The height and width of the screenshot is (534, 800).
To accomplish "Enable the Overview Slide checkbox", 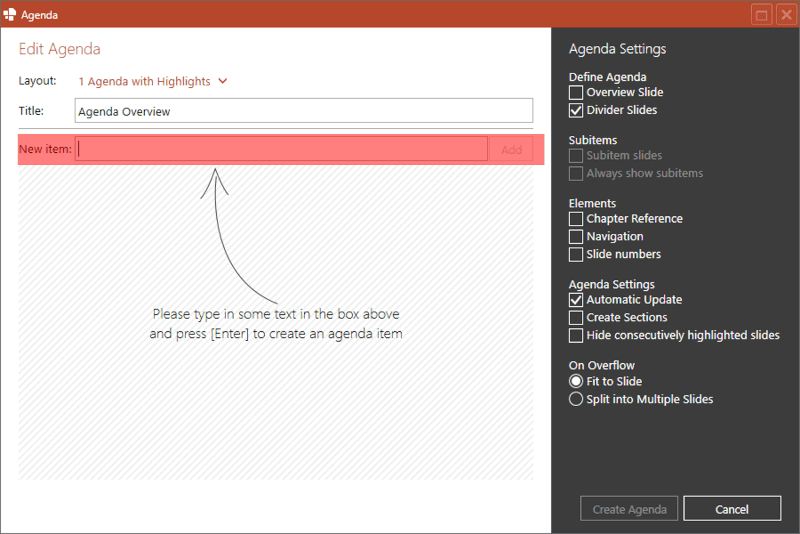I will [x=576, y=92].
